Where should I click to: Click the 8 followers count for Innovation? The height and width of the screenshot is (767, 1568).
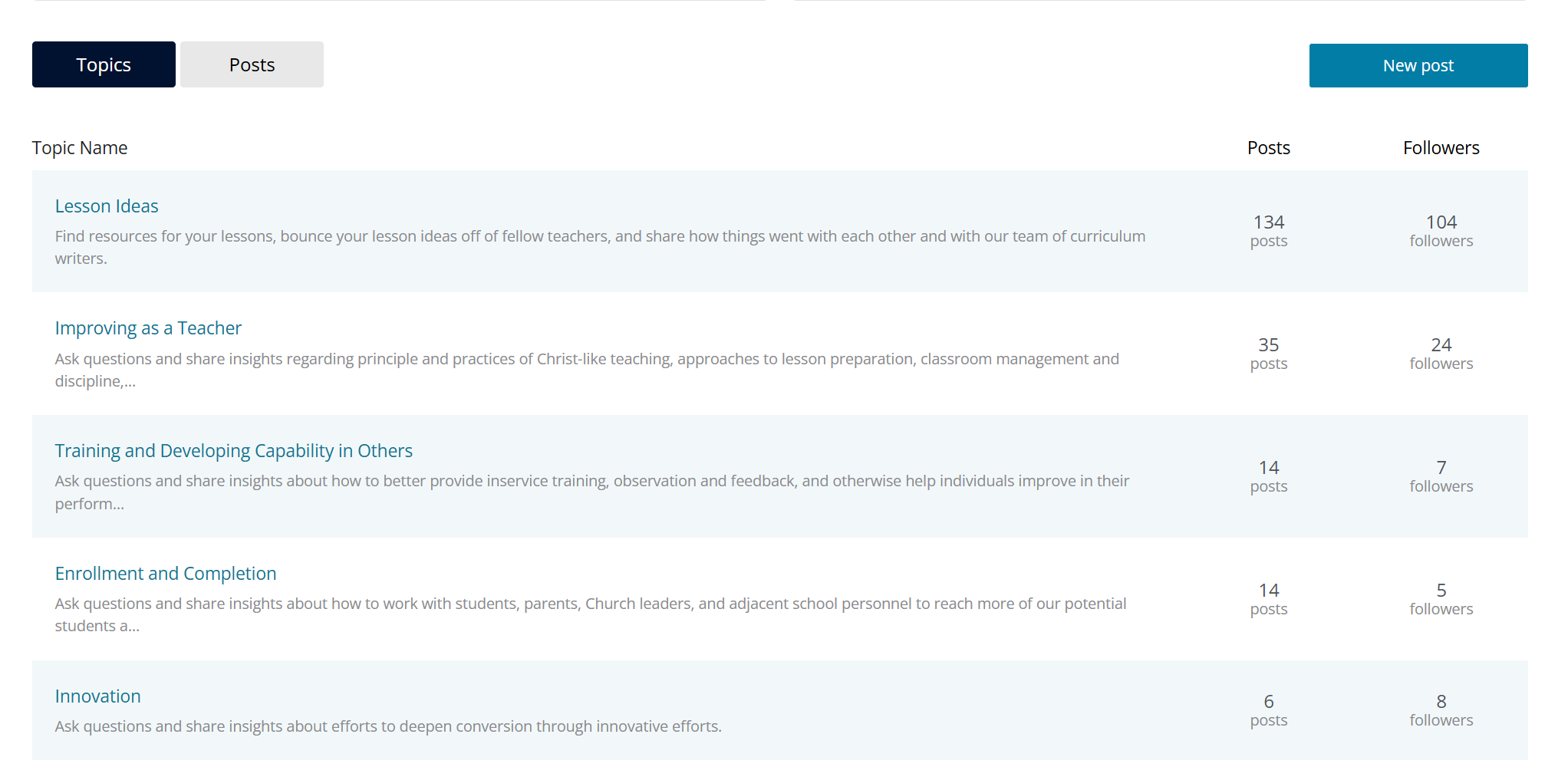(x=1441, y=709)
